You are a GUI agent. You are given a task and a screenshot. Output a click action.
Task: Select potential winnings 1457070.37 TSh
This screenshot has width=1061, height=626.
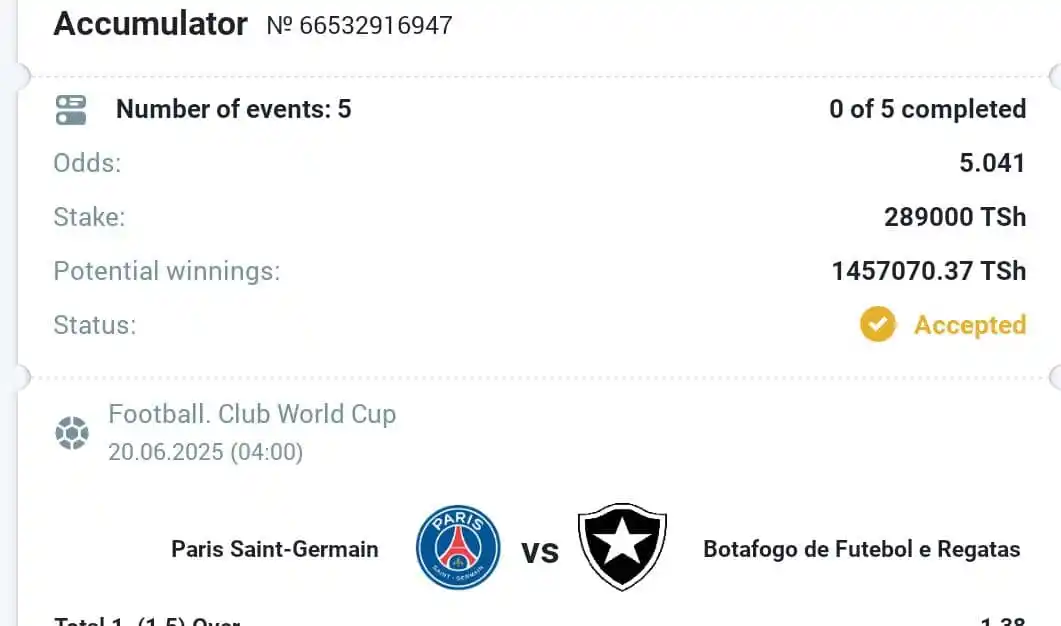pos(929,271)
